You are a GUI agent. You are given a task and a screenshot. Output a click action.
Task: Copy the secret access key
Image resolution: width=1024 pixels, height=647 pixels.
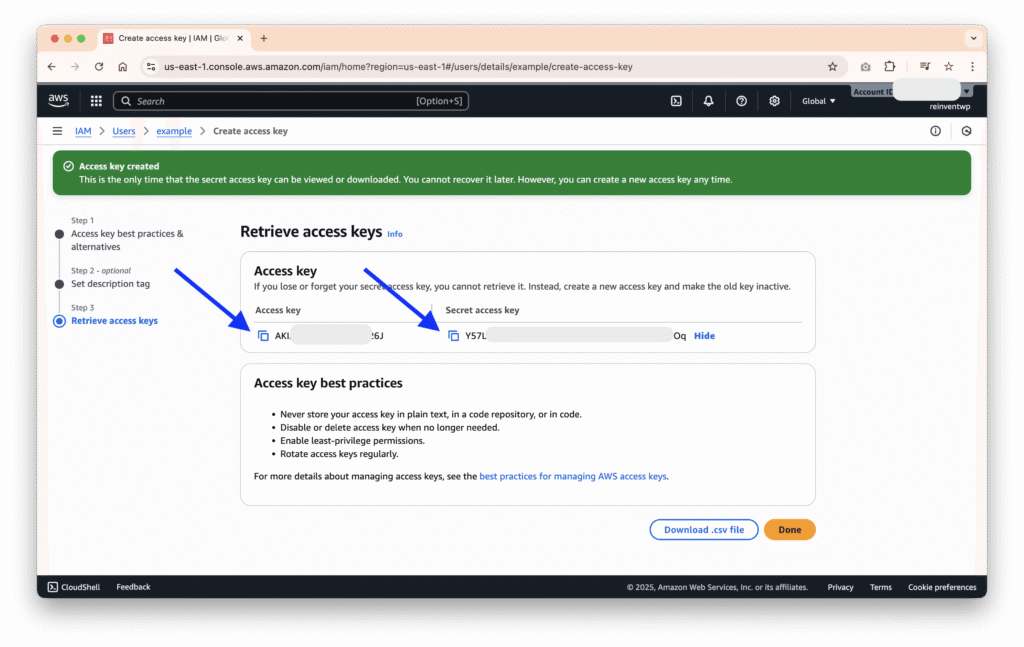point(454,336)
